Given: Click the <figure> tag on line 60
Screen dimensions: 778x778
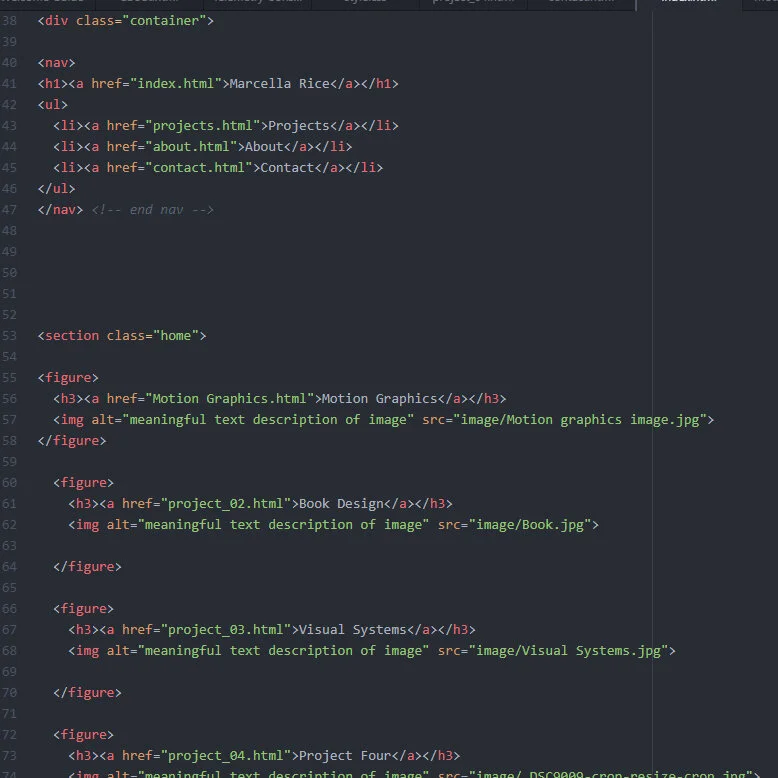Looking at the screenshot, I should coord(83,483).
